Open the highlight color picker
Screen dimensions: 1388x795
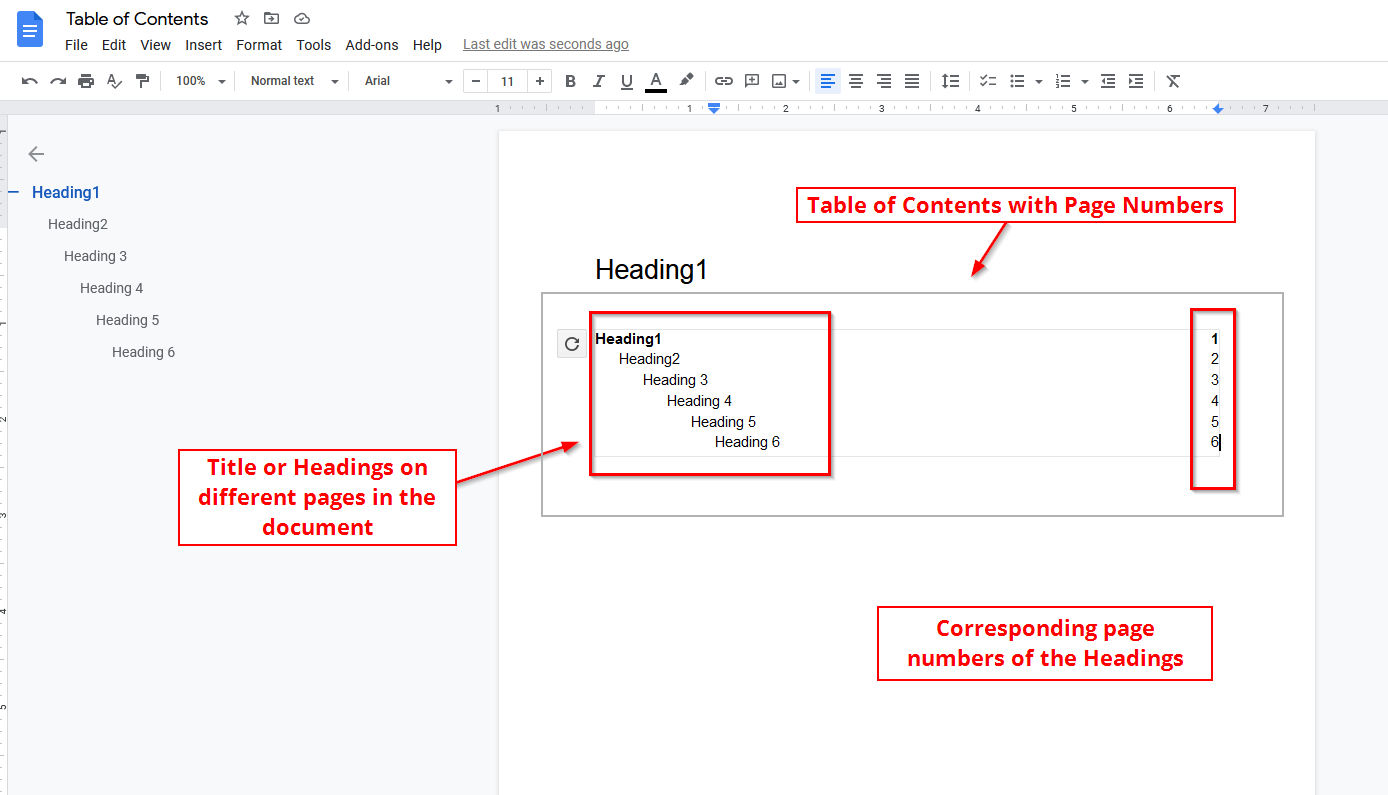686,81
